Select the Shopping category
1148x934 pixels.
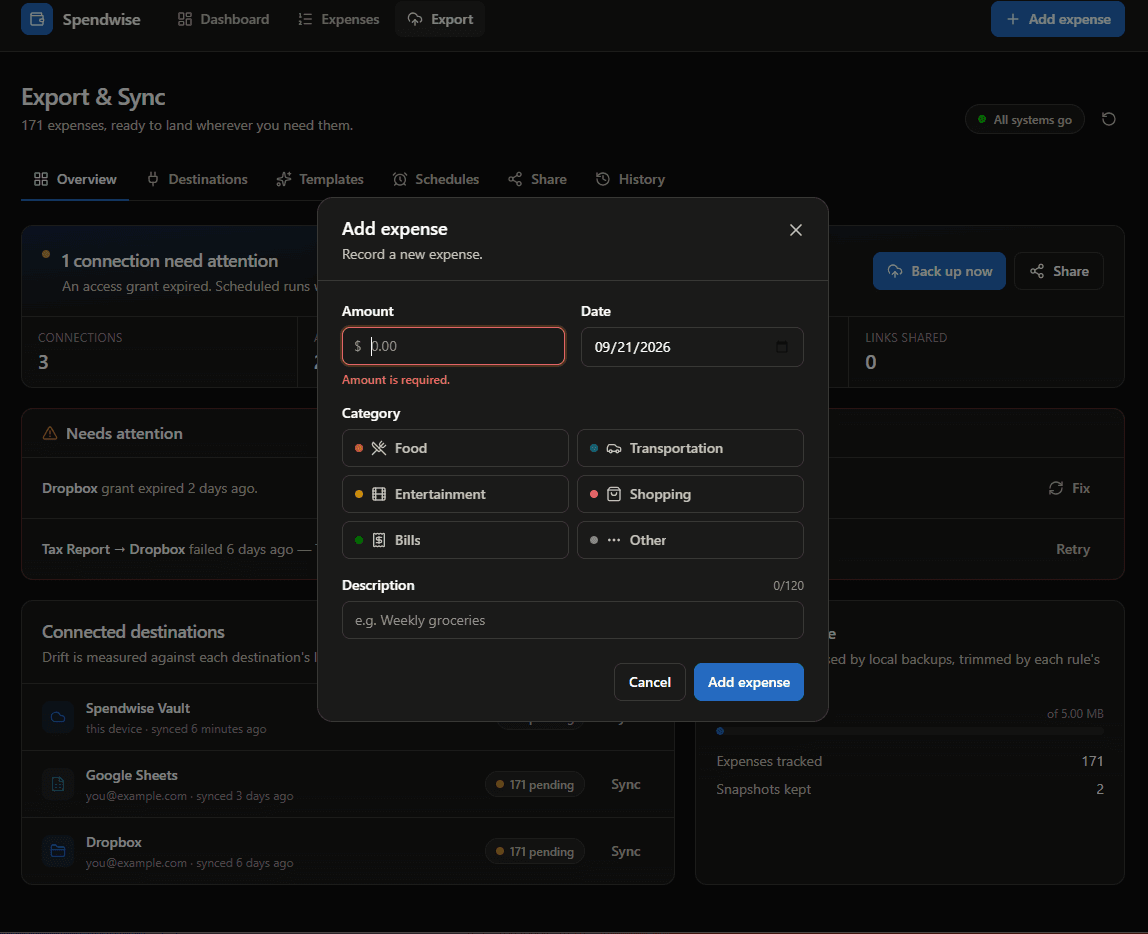(x=690, y=494)
